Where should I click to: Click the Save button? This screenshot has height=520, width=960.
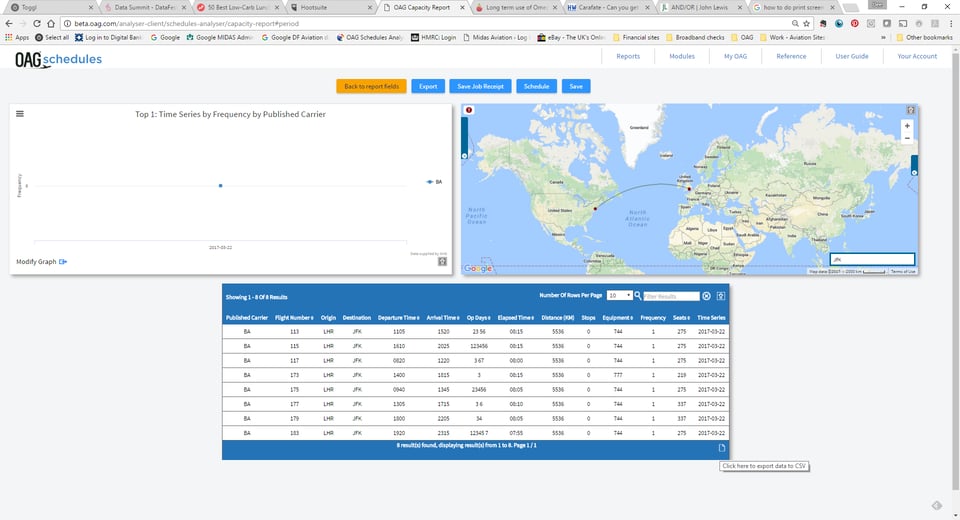[576, 86]
